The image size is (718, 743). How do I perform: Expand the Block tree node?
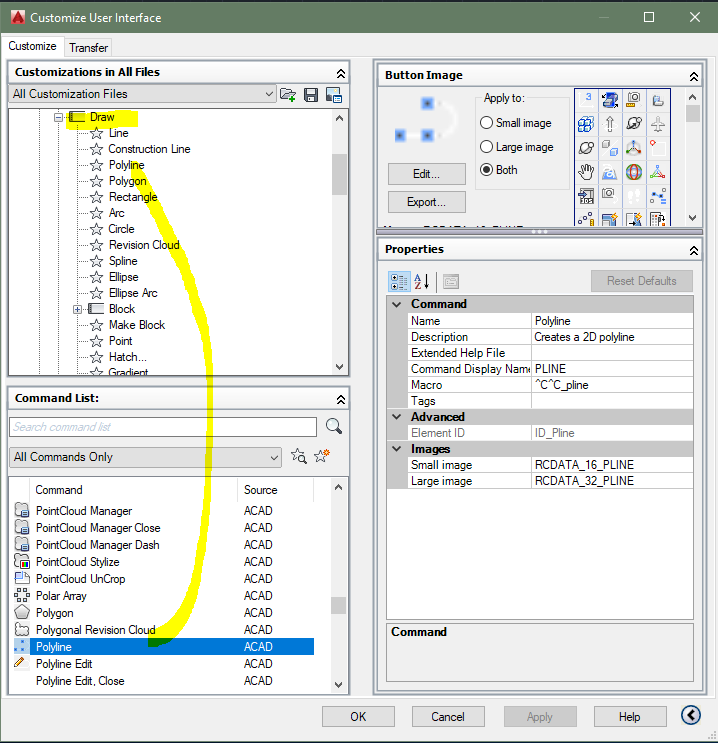pos(77,309)
